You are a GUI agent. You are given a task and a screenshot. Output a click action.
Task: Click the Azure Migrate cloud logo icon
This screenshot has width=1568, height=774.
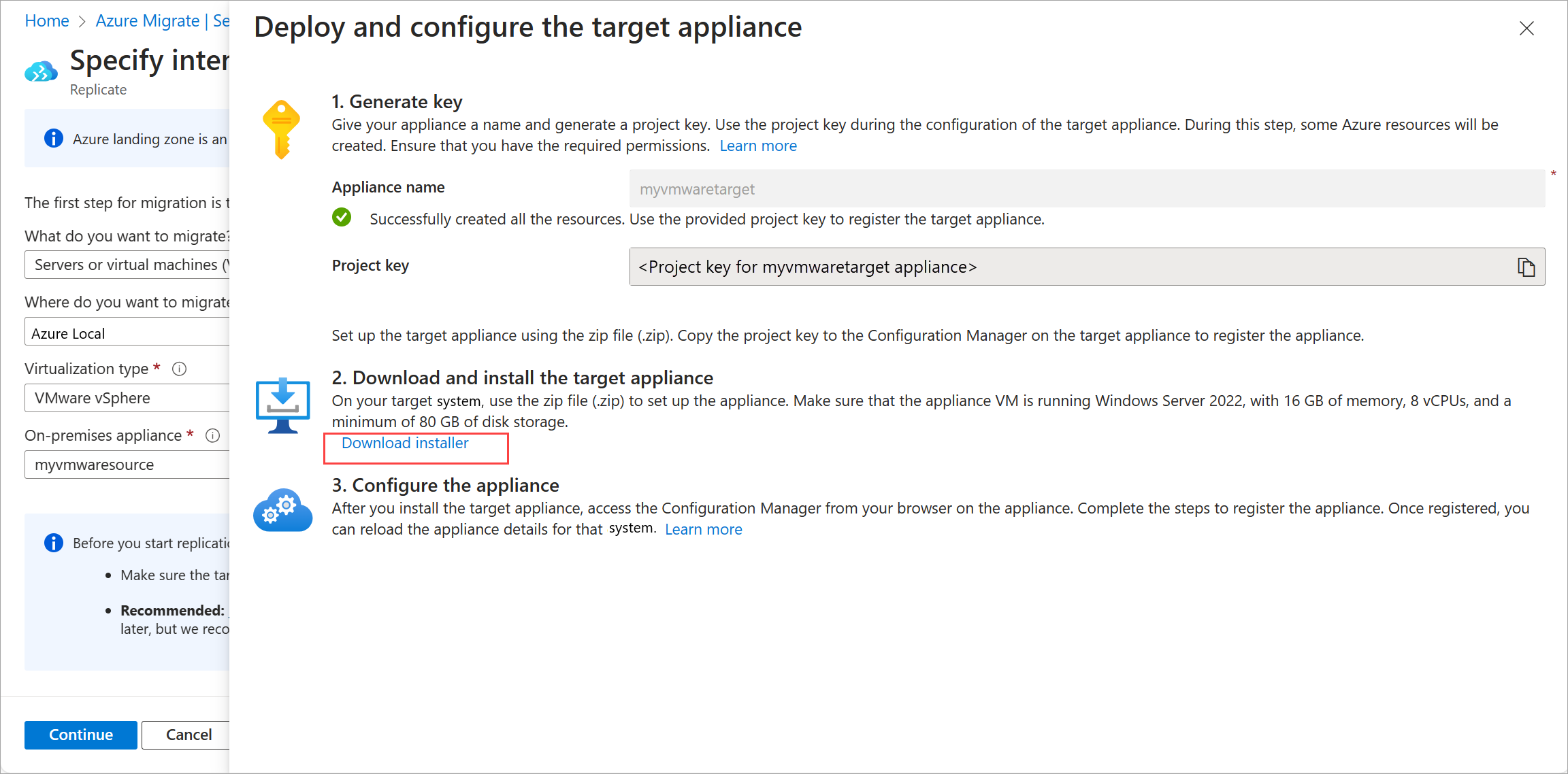tap(41, 71)
